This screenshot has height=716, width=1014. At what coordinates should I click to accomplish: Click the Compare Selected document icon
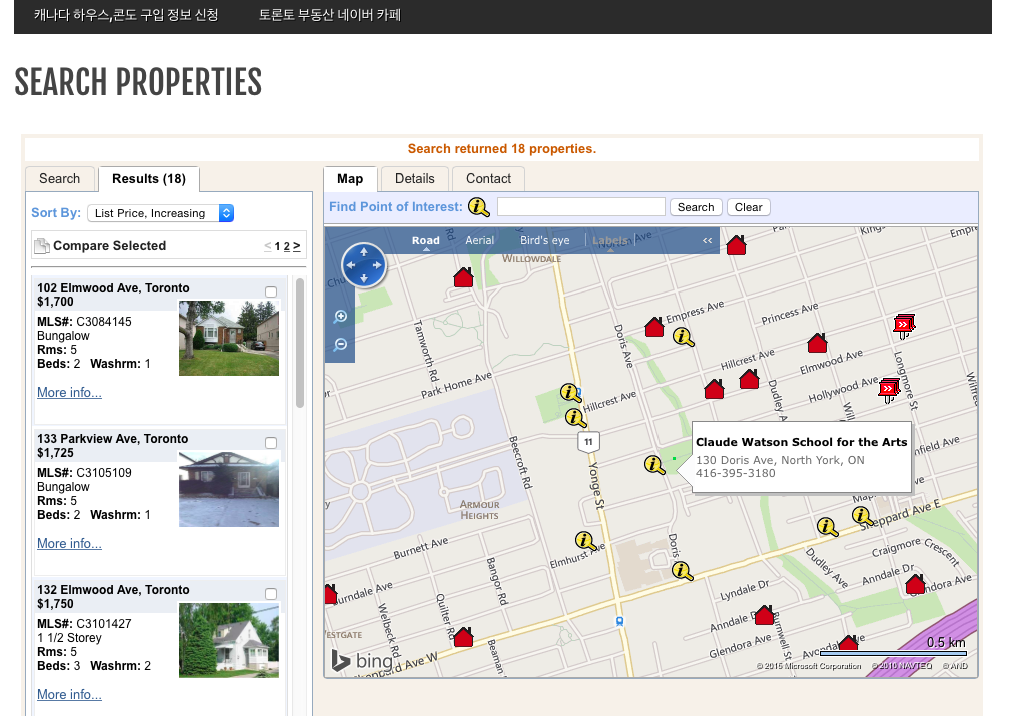pos(41,246)
